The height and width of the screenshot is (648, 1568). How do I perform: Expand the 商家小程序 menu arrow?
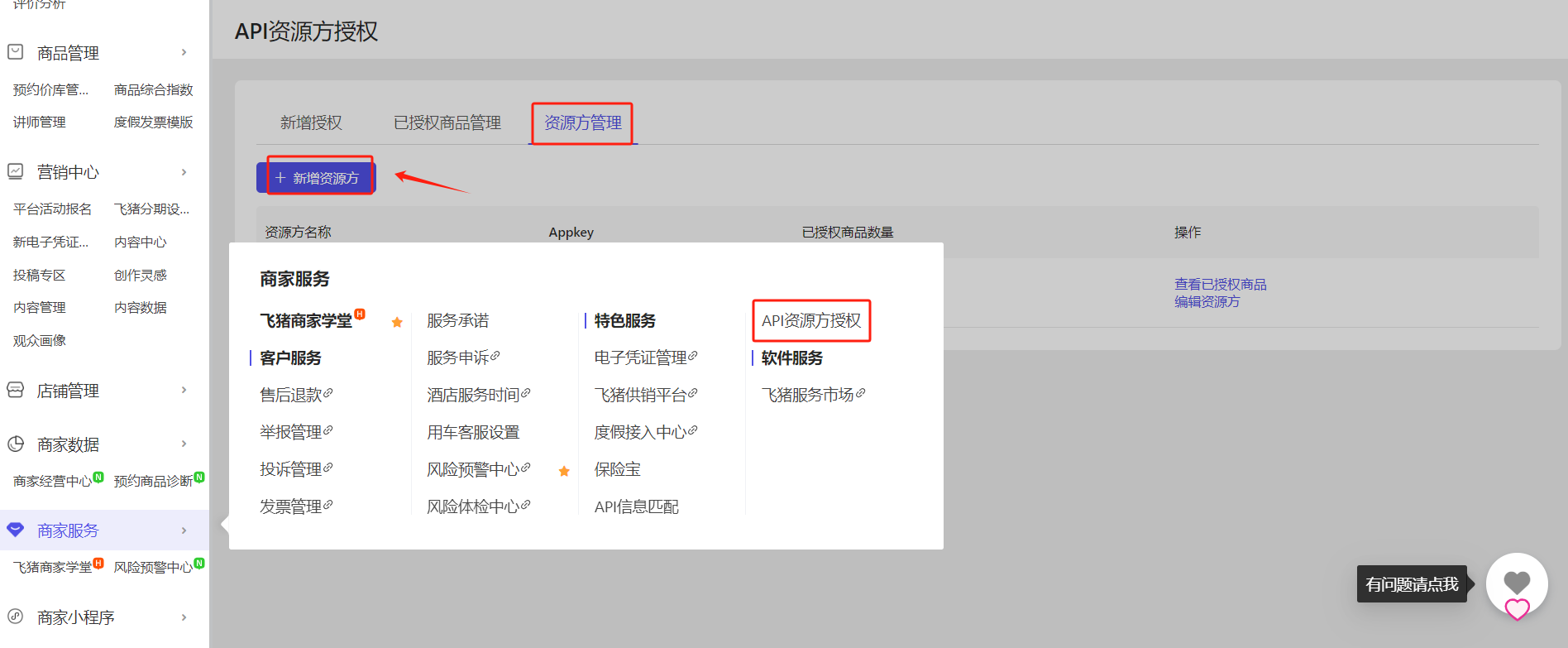coord(184,617)
